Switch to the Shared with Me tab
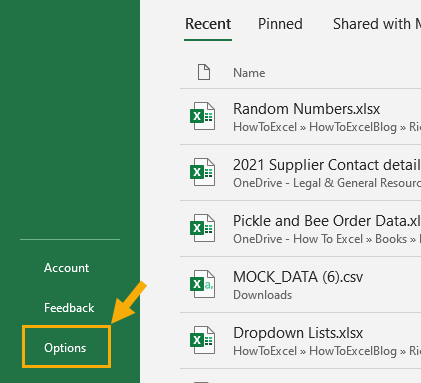The image size is (421, 383). [377, 24]
